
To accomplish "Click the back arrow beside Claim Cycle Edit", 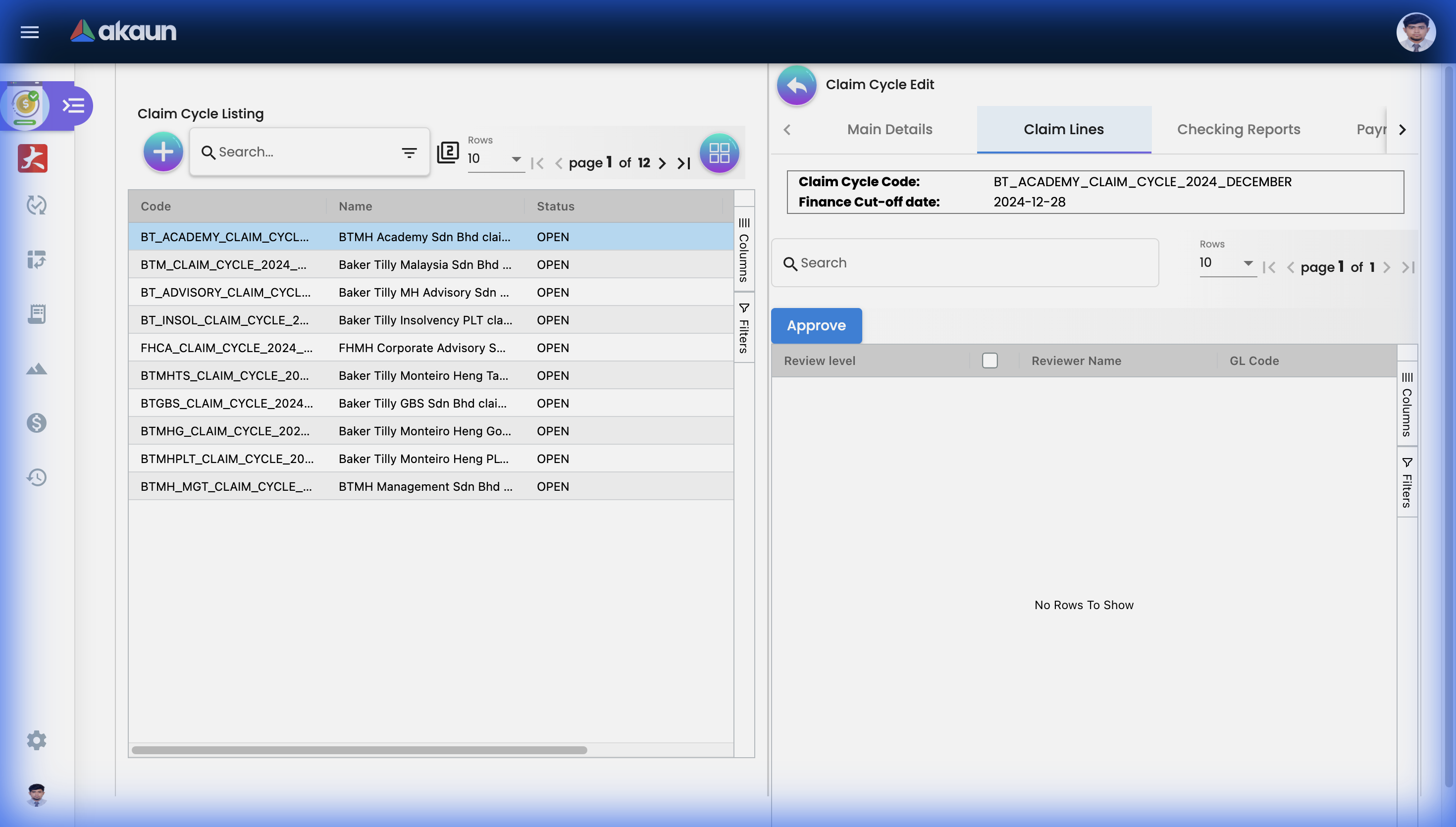I will point(796,85).
